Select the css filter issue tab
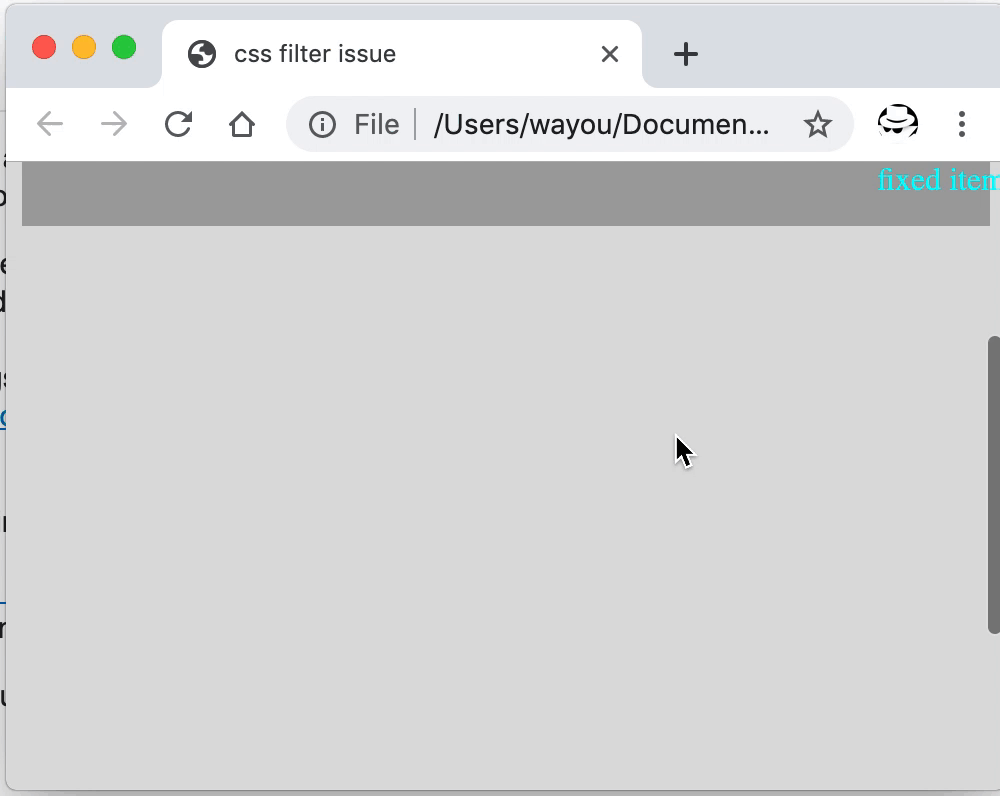 coord(402,54)
